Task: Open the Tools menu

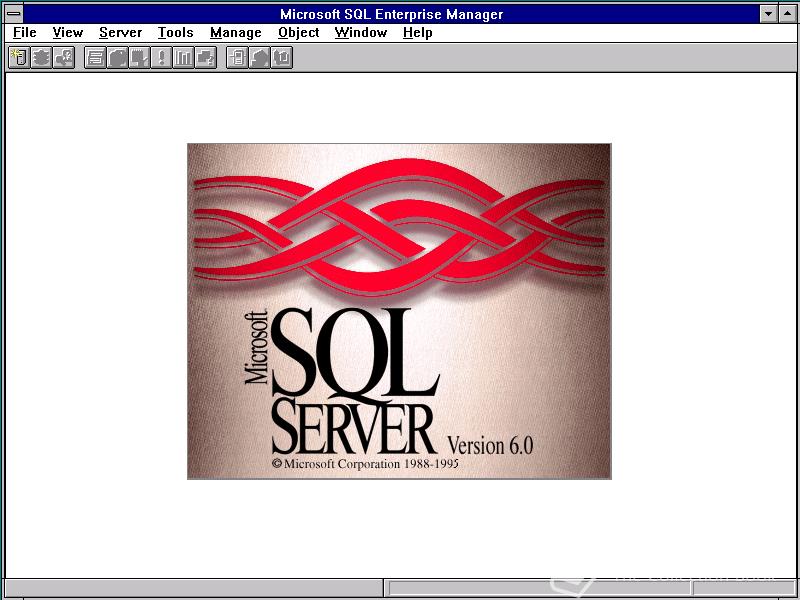Action: (x=176, y=33)
